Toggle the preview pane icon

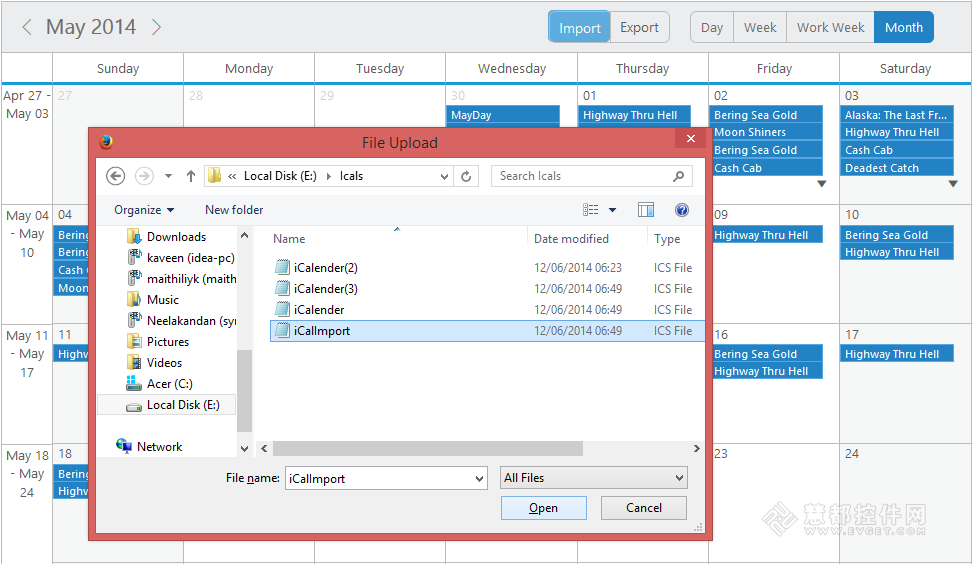(646, 210)
